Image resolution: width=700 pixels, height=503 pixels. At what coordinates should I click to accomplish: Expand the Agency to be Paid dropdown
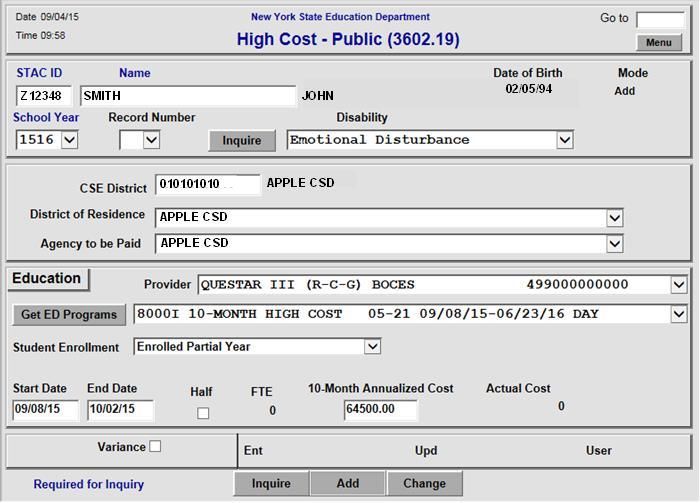(x=614, y=244)
